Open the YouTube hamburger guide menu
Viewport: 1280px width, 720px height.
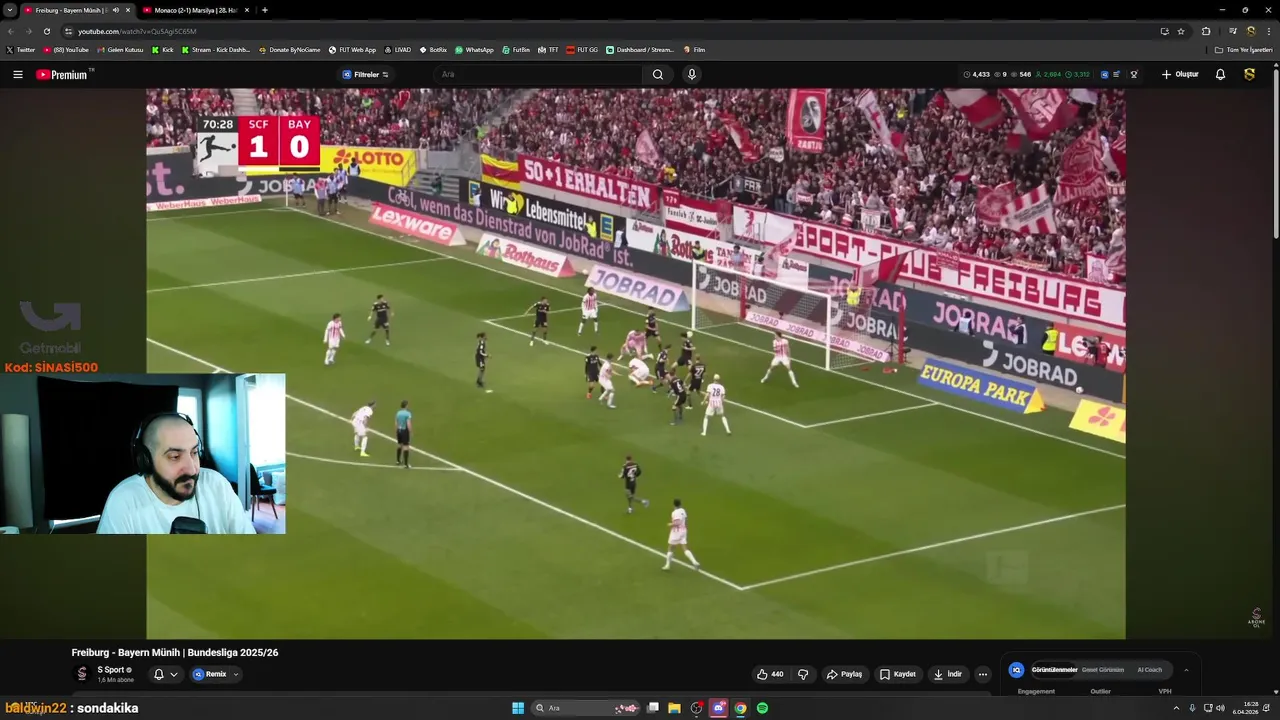coord(17,74)
